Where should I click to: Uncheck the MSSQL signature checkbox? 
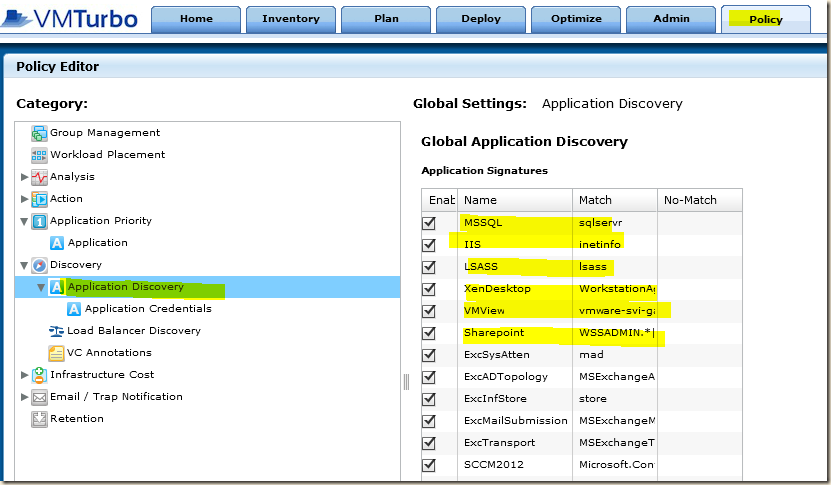[x=429, y=223]
